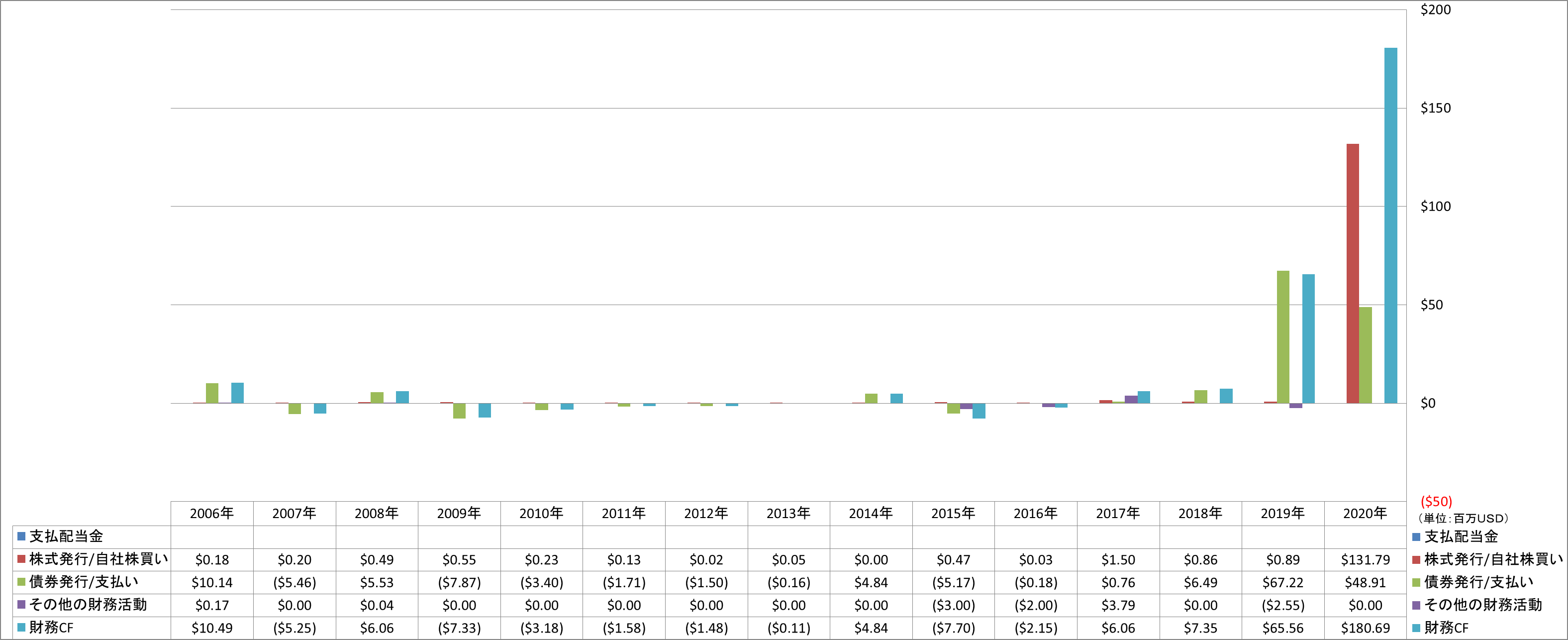
Task: Select the green 2006 債券発行 bar
Action: tap(212, 393)
